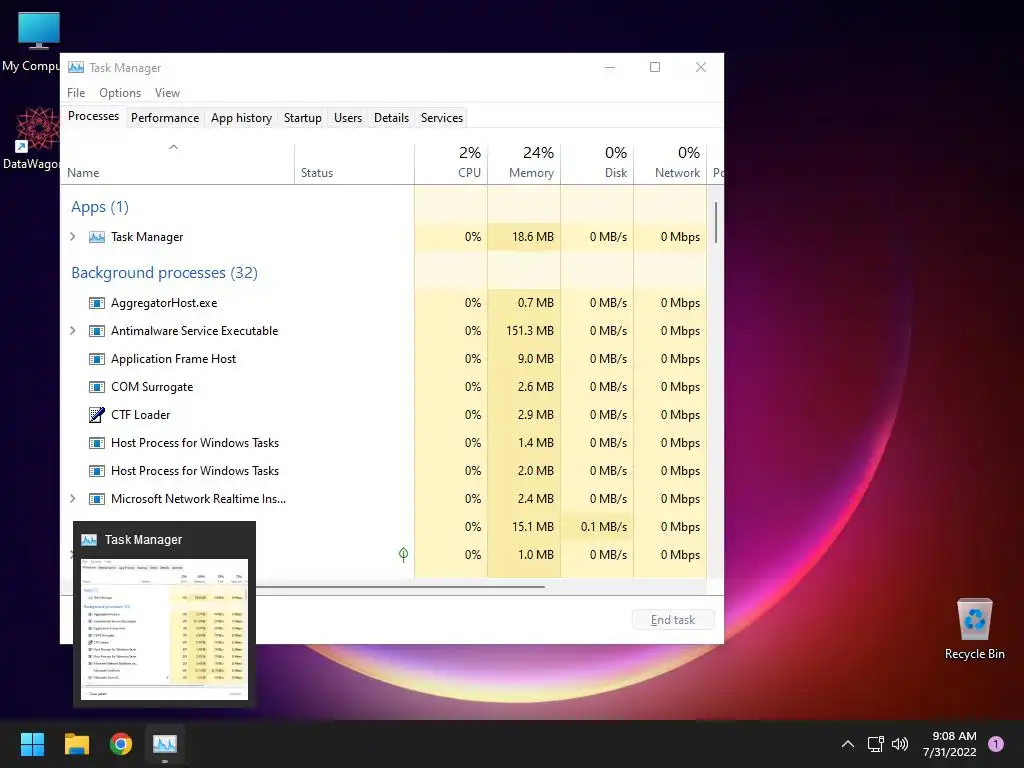Image resolution: width=1024 pixels, height=768 pixels.
Task: Show hidden system tray icons
Action: click(848, 744)
